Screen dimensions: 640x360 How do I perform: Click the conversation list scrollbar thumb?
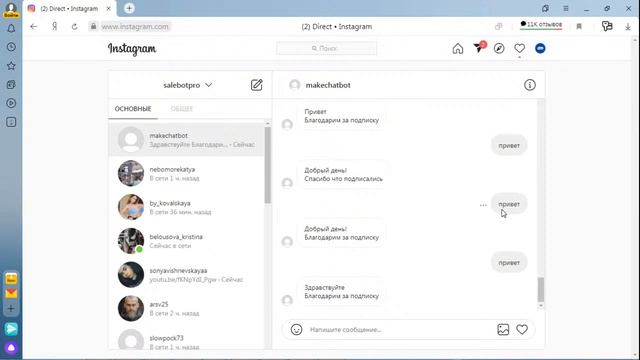tap(268, 165)
